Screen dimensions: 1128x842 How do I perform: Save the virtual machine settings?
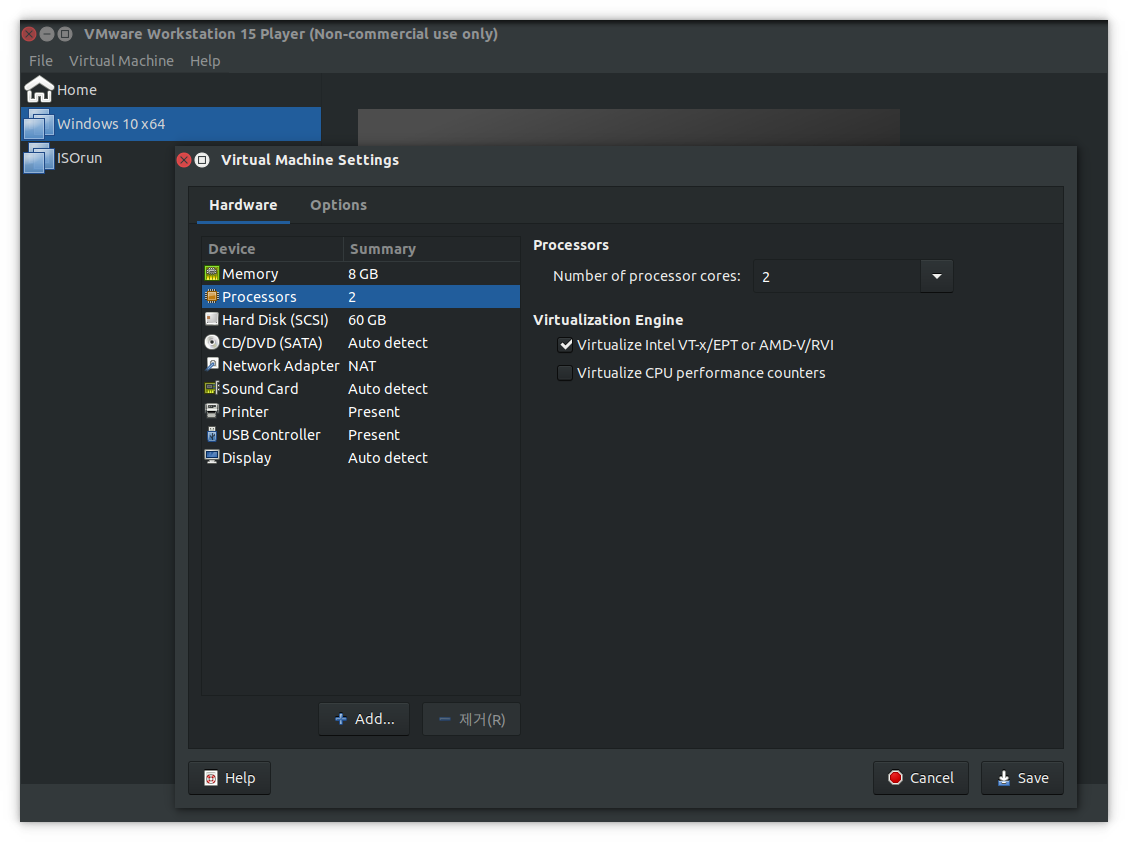[1022, 778]
